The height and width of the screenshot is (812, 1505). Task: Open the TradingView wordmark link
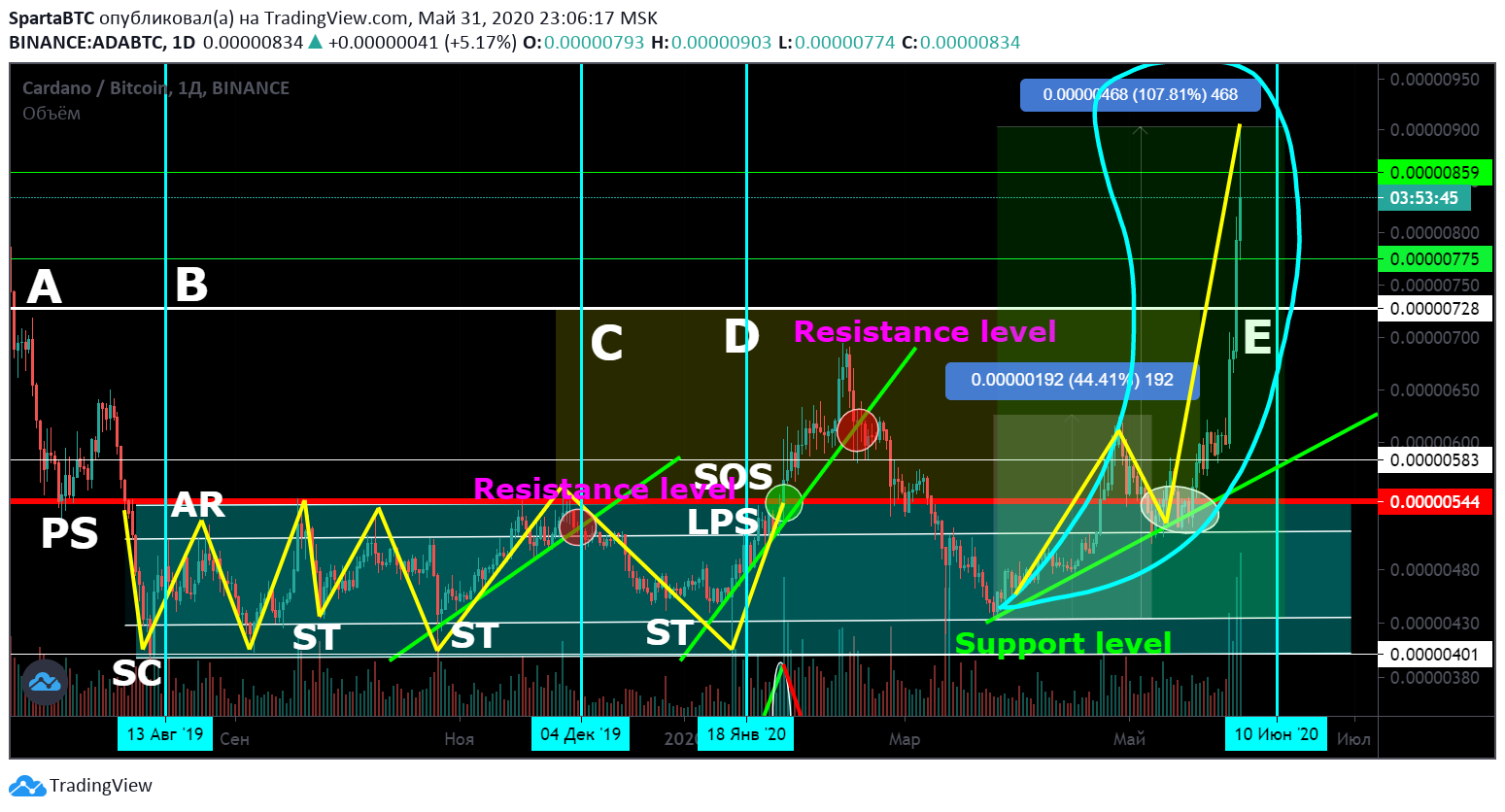tap(101, 786)
